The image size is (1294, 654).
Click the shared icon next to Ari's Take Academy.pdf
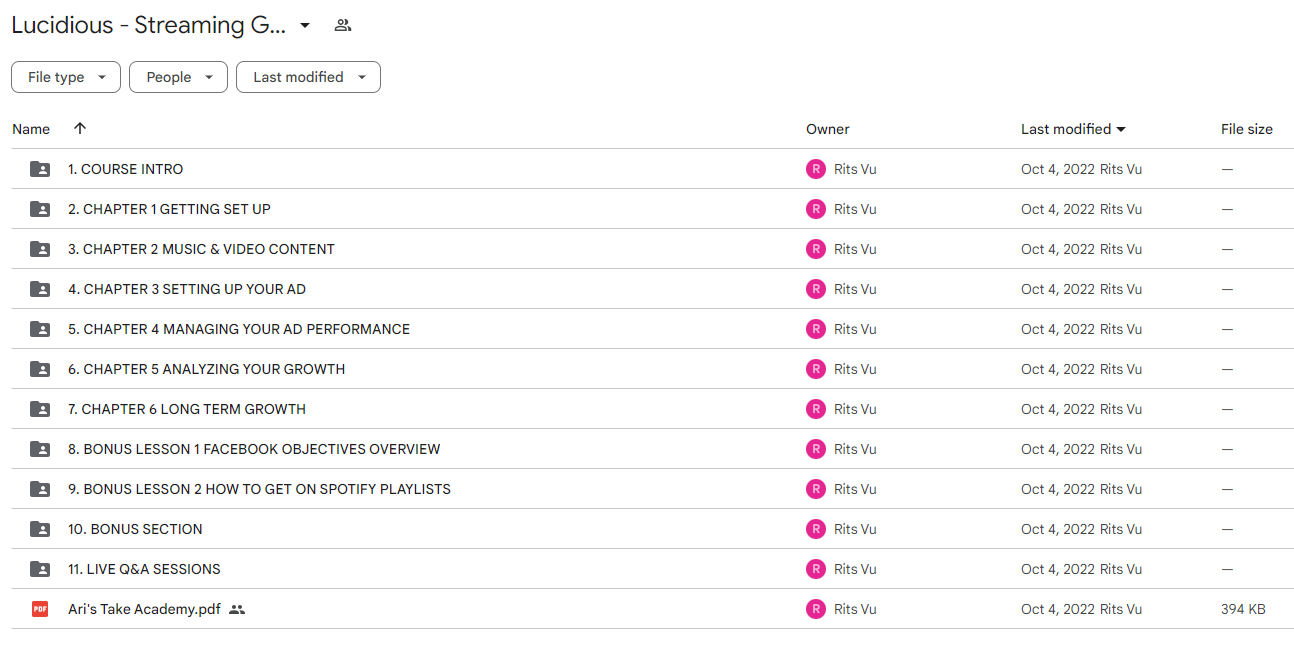[237, 609]
